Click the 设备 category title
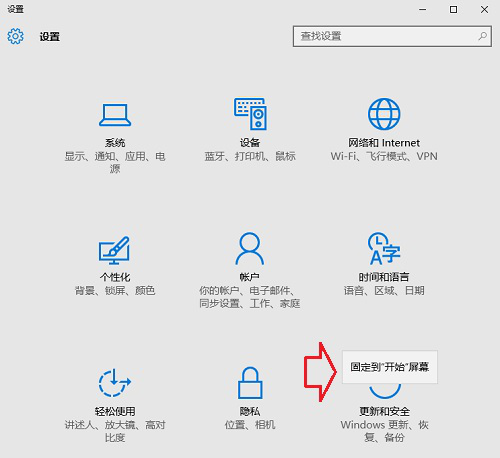This screenshot has width=500, height=458. [x=250, y=143]
